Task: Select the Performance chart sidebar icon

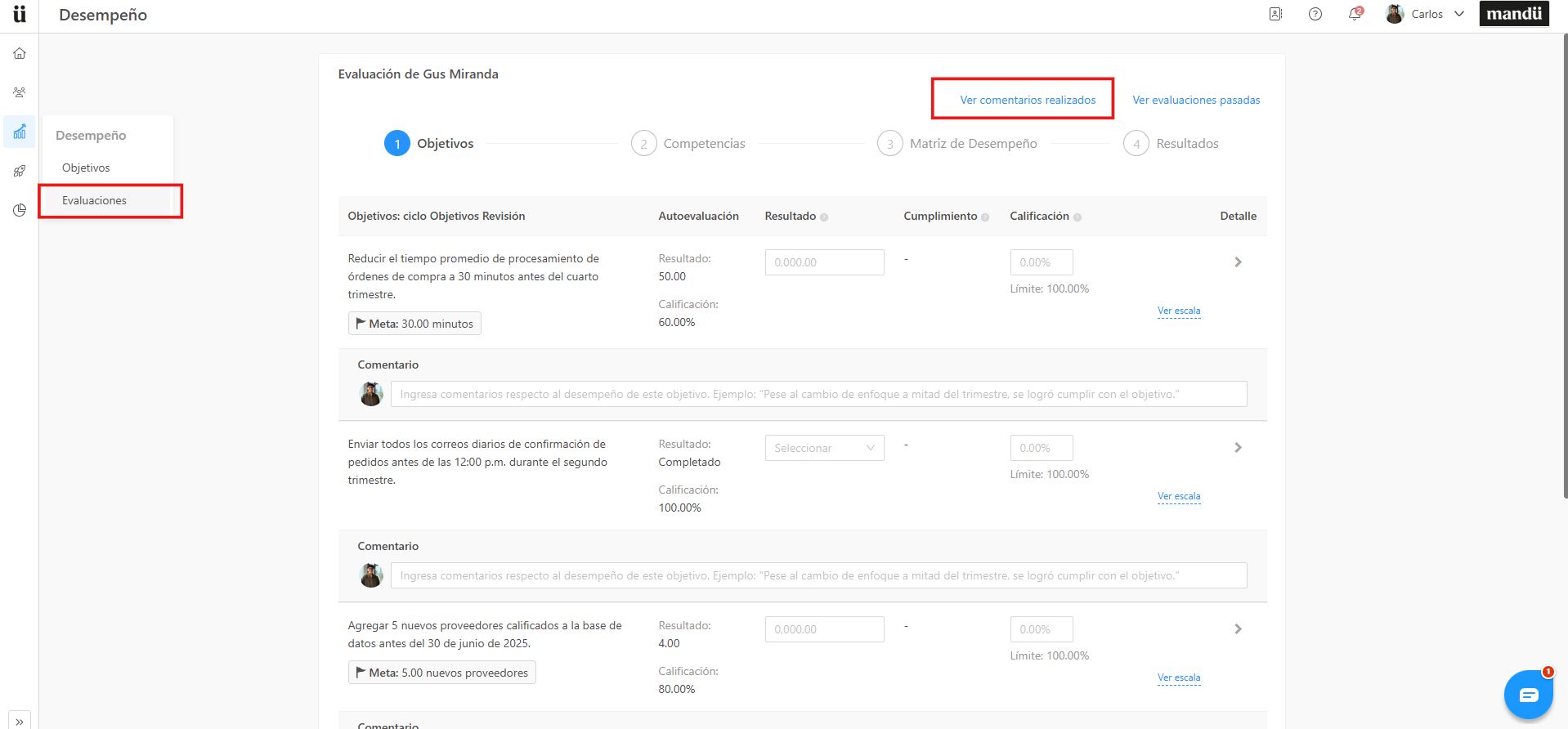Action: (20, 132)
